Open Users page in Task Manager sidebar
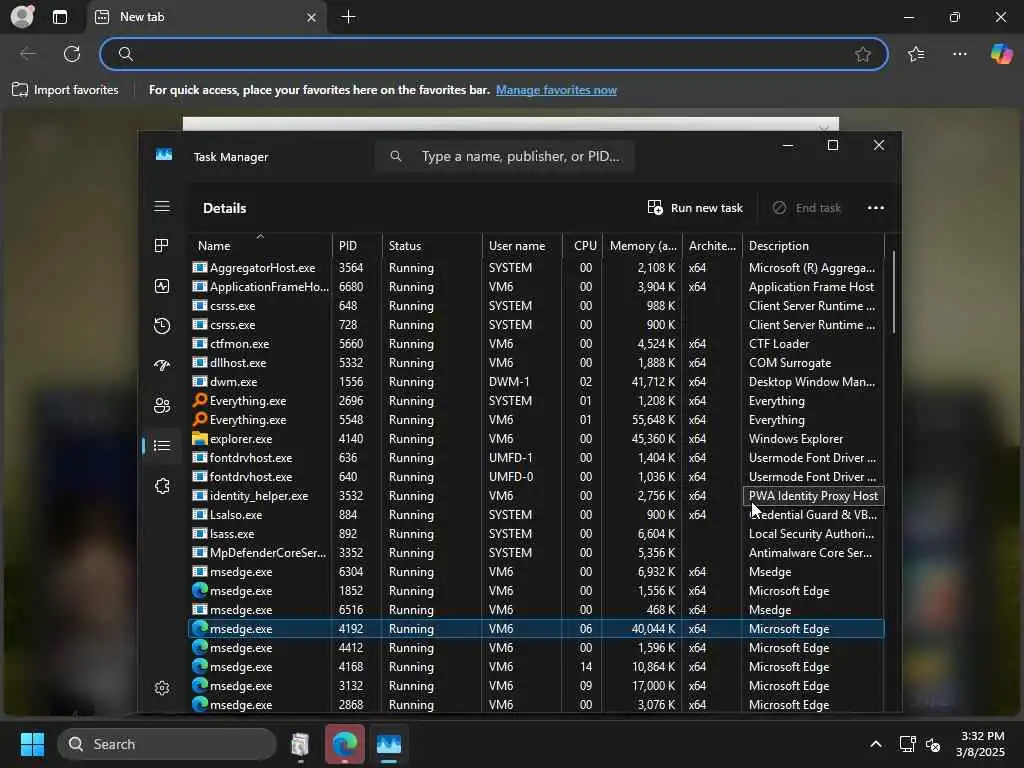 pos(162,406)
